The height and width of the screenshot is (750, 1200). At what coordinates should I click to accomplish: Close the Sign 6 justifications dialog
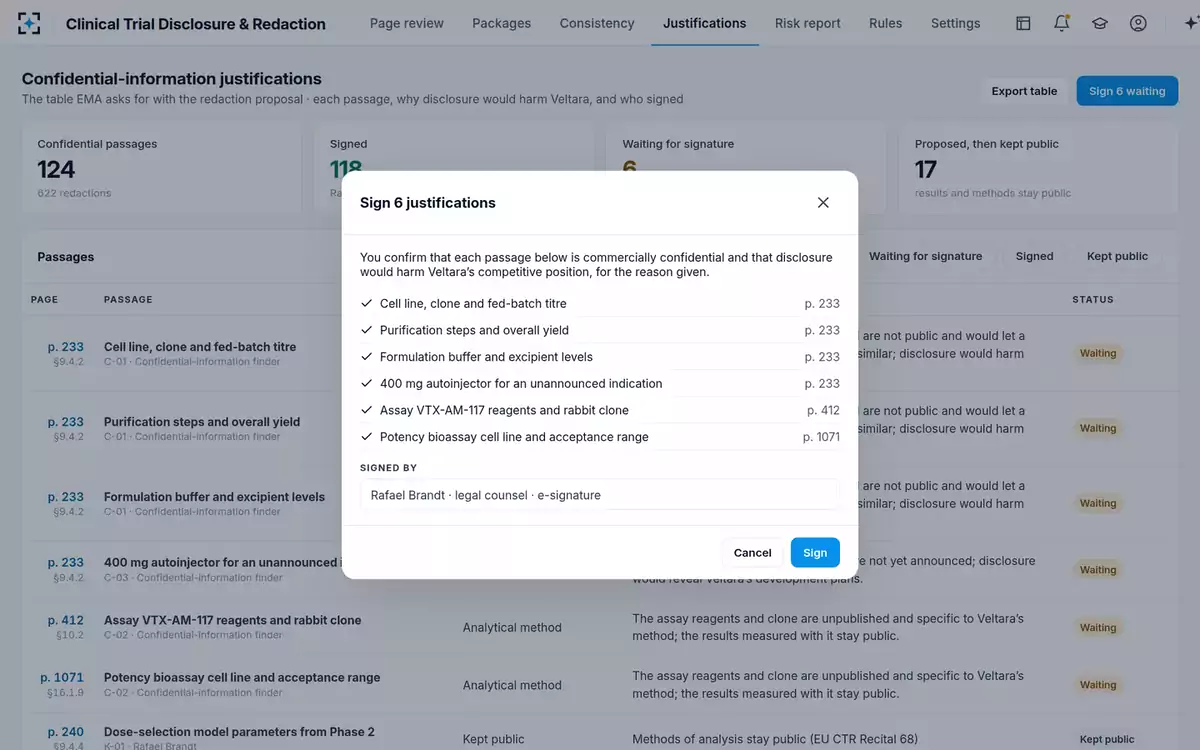[x=823, y=202]
